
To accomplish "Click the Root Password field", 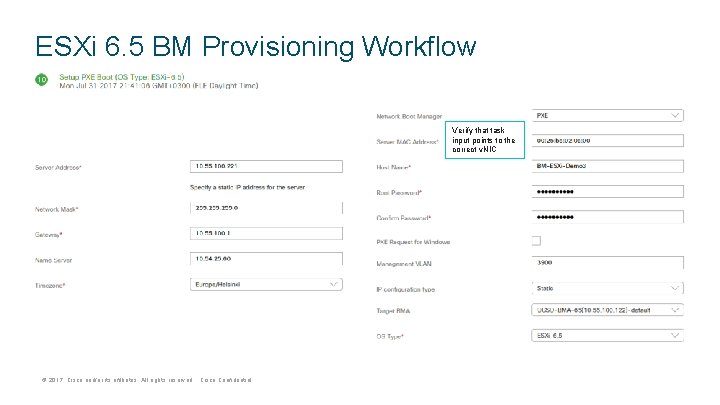I will (608, 191).
